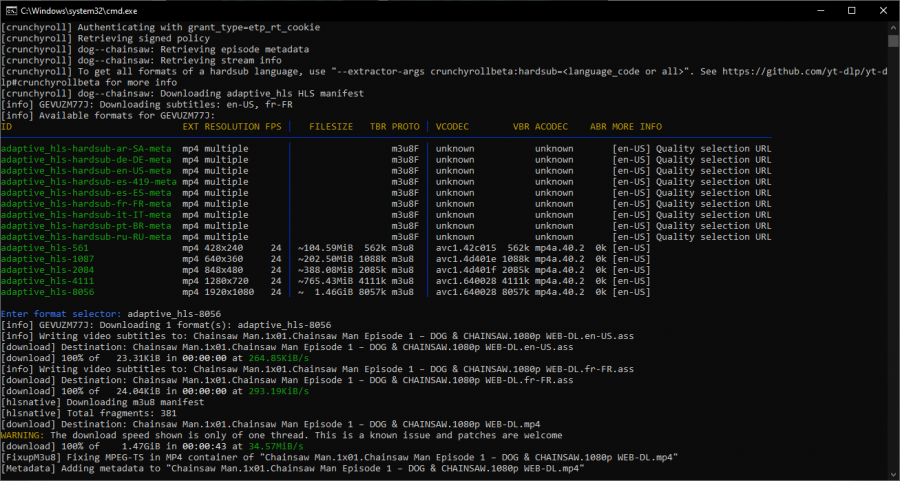Click the 'Enter format selector:' prompt text
Image resolution: width=900 pixels, height=481 pixels.
pos(61,314)
